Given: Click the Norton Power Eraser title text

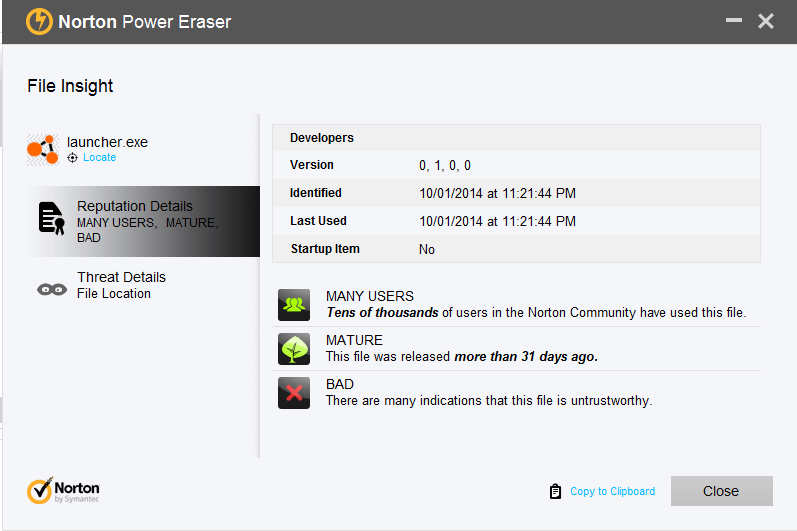Looking at the screenshot, I should pos(145,22).
